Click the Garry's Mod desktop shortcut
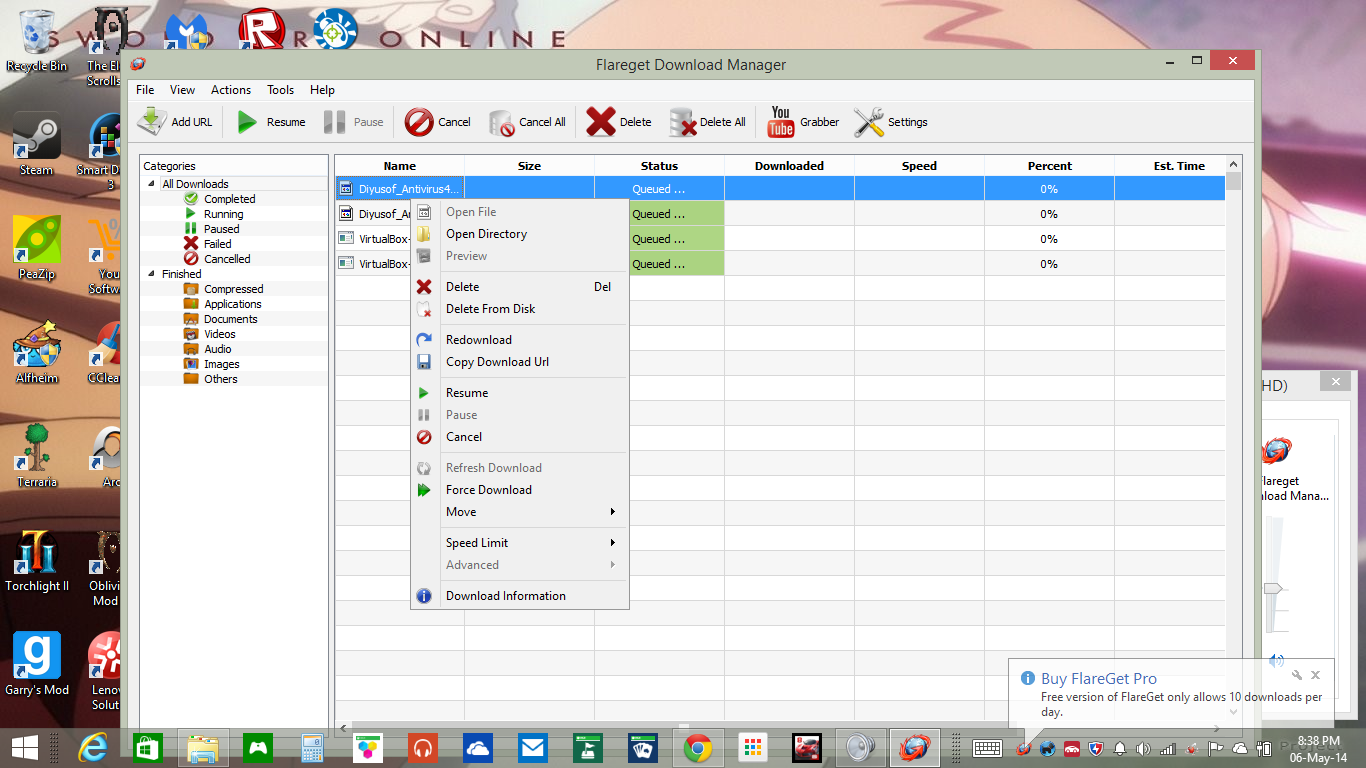1366x768 pixels. tap(37, 664)
